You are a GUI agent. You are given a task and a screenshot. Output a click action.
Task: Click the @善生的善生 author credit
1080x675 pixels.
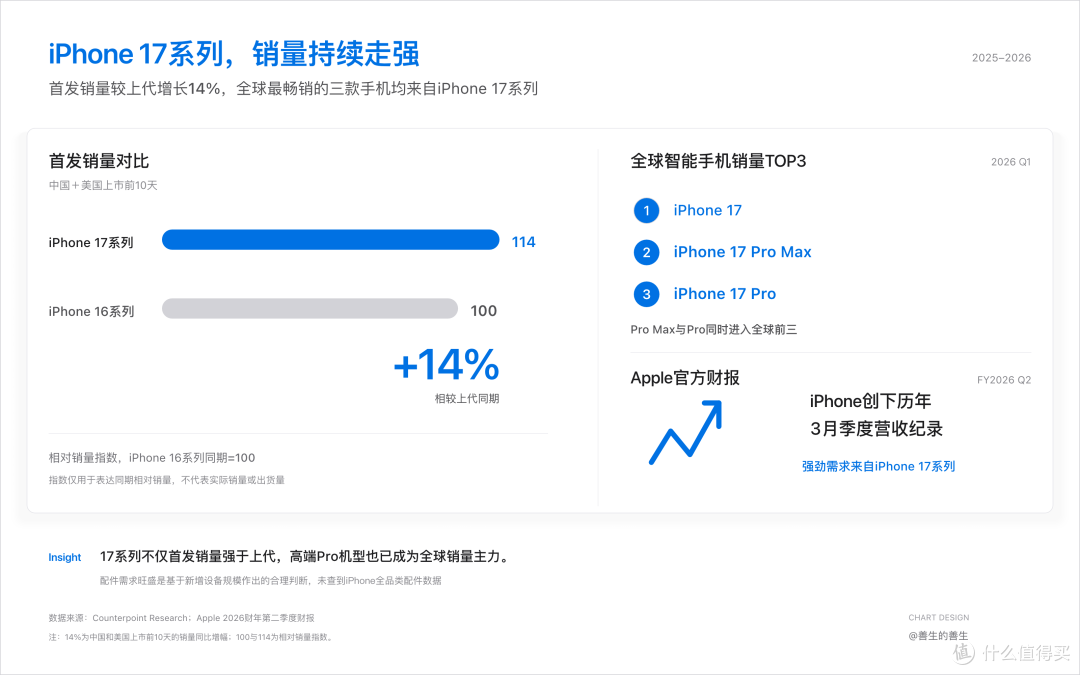coord(938,636)
